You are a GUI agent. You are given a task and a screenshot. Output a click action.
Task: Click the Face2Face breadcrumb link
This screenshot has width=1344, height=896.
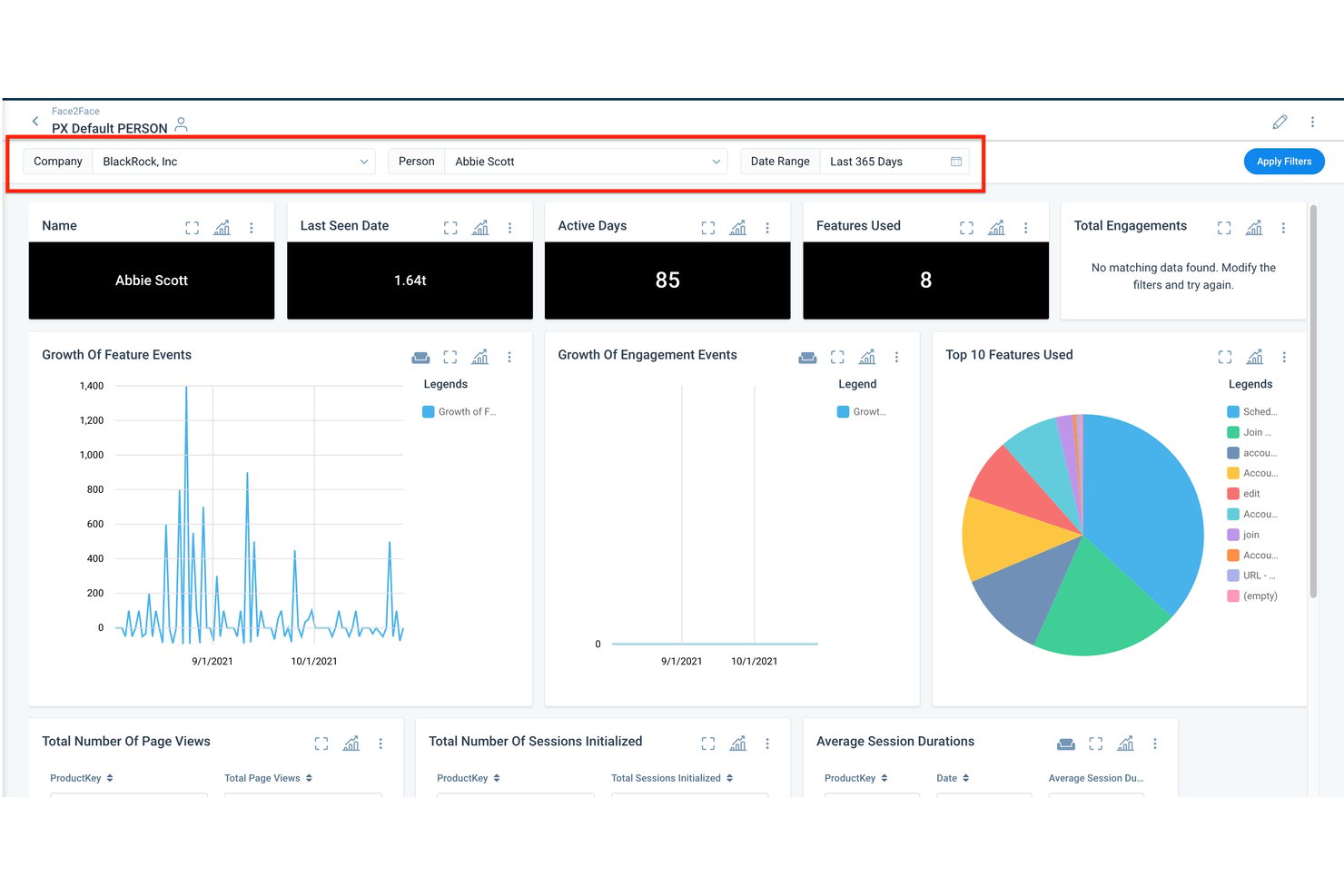click(x=75, y=112)
